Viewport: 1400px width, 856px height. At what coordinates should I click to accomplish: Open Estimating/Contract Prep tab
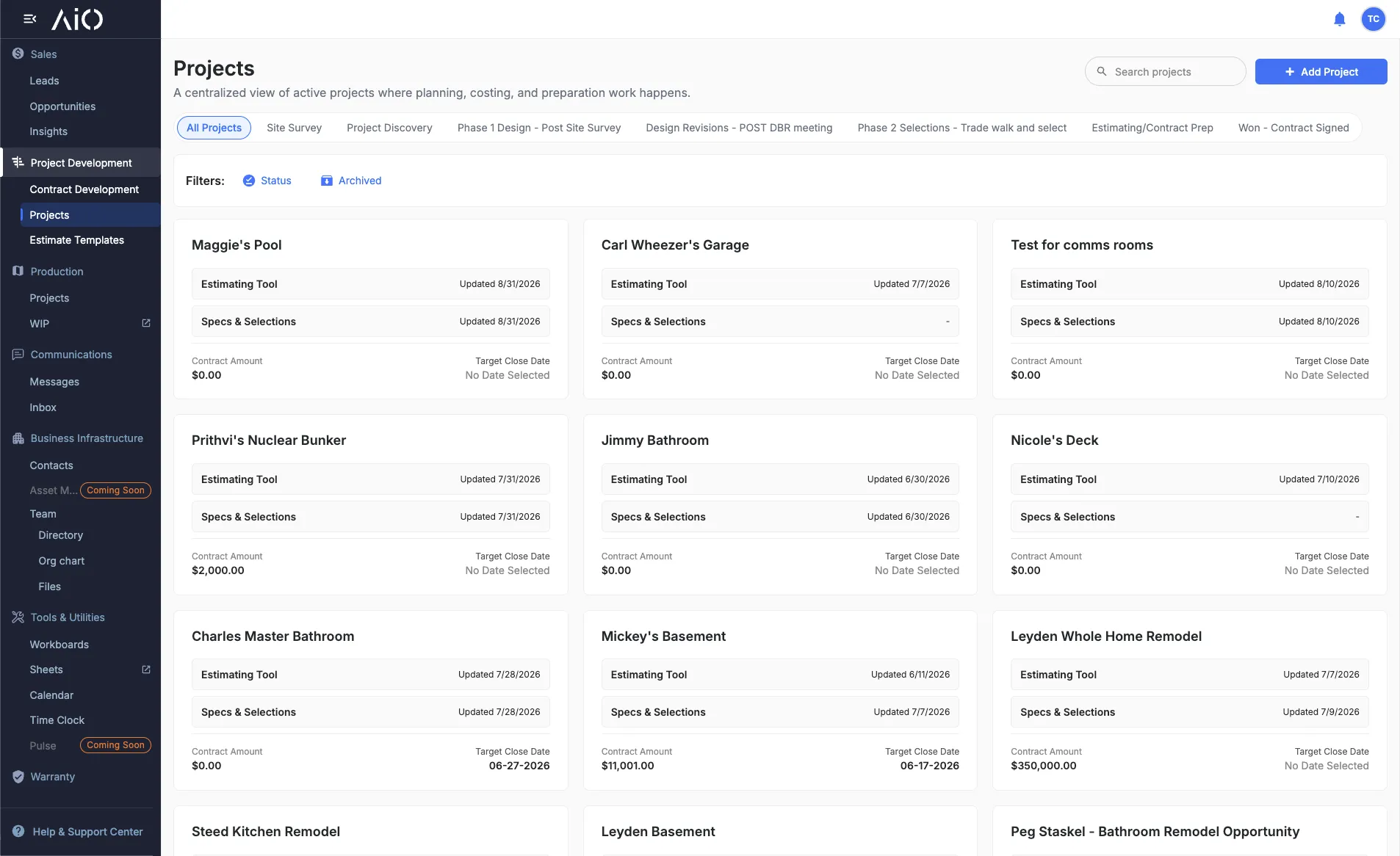[x=1152, y=128]
